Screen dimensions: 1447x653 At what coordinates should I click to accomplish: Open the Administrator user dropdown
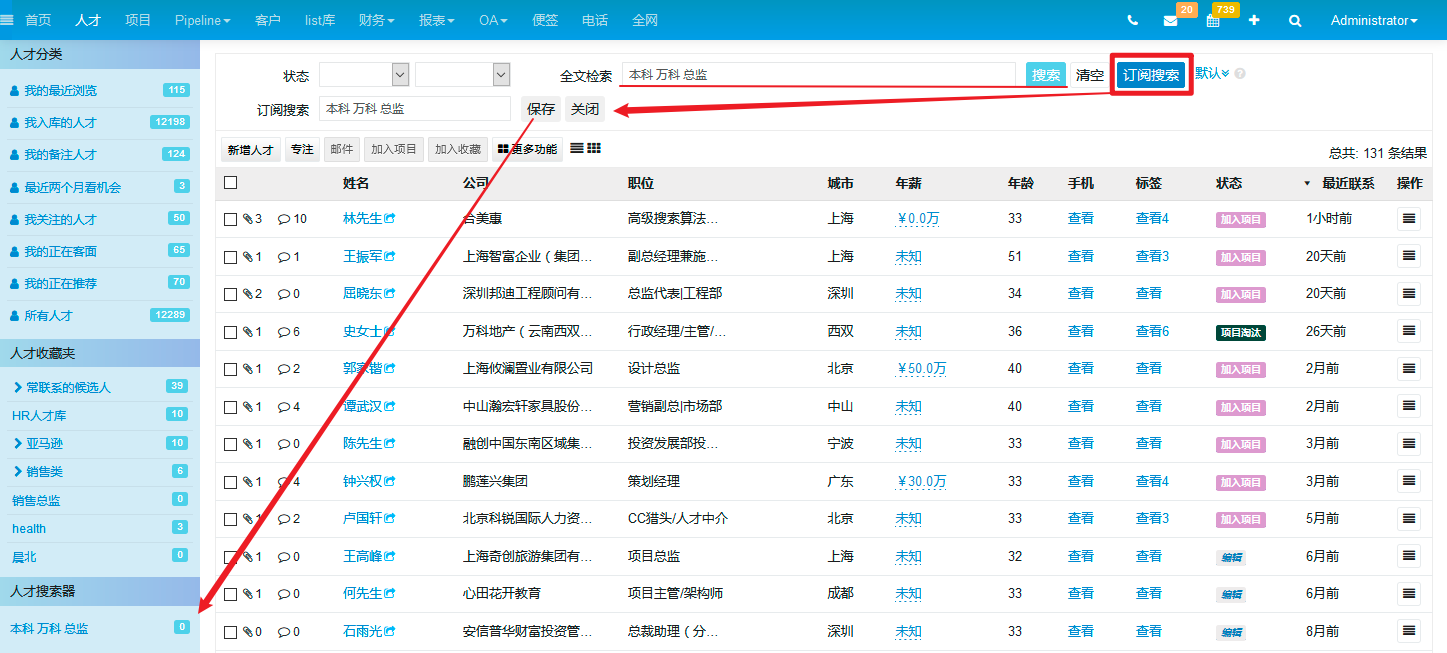click(1374, 20)
